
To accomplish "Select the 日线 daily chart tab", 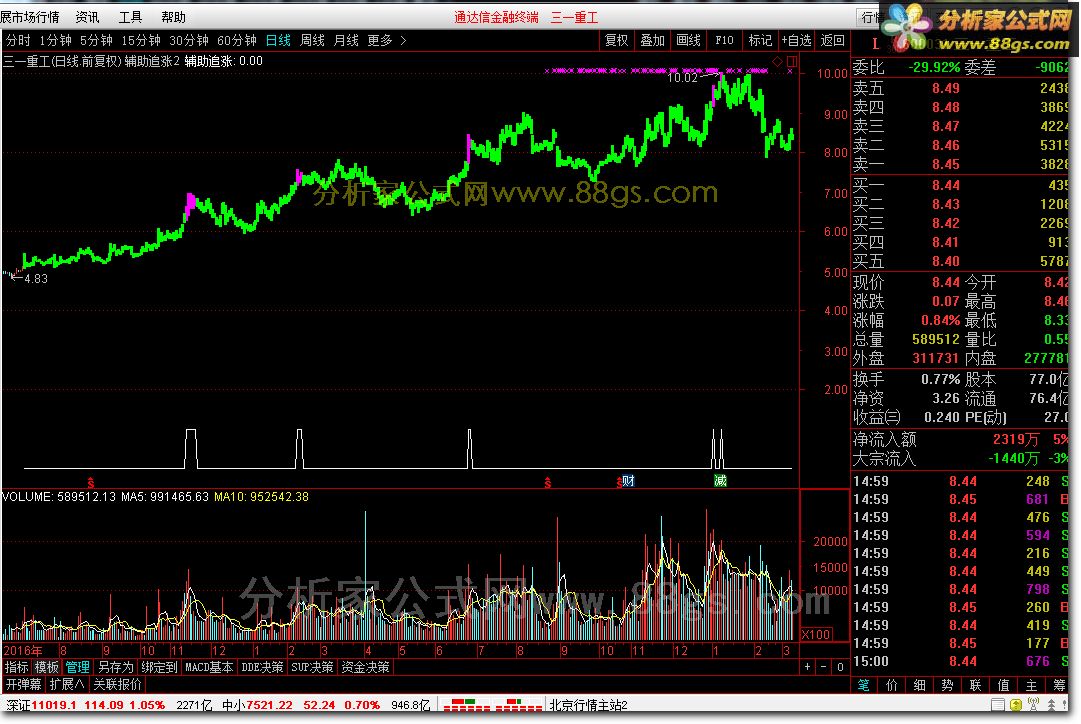I will [x=278, y=41].
